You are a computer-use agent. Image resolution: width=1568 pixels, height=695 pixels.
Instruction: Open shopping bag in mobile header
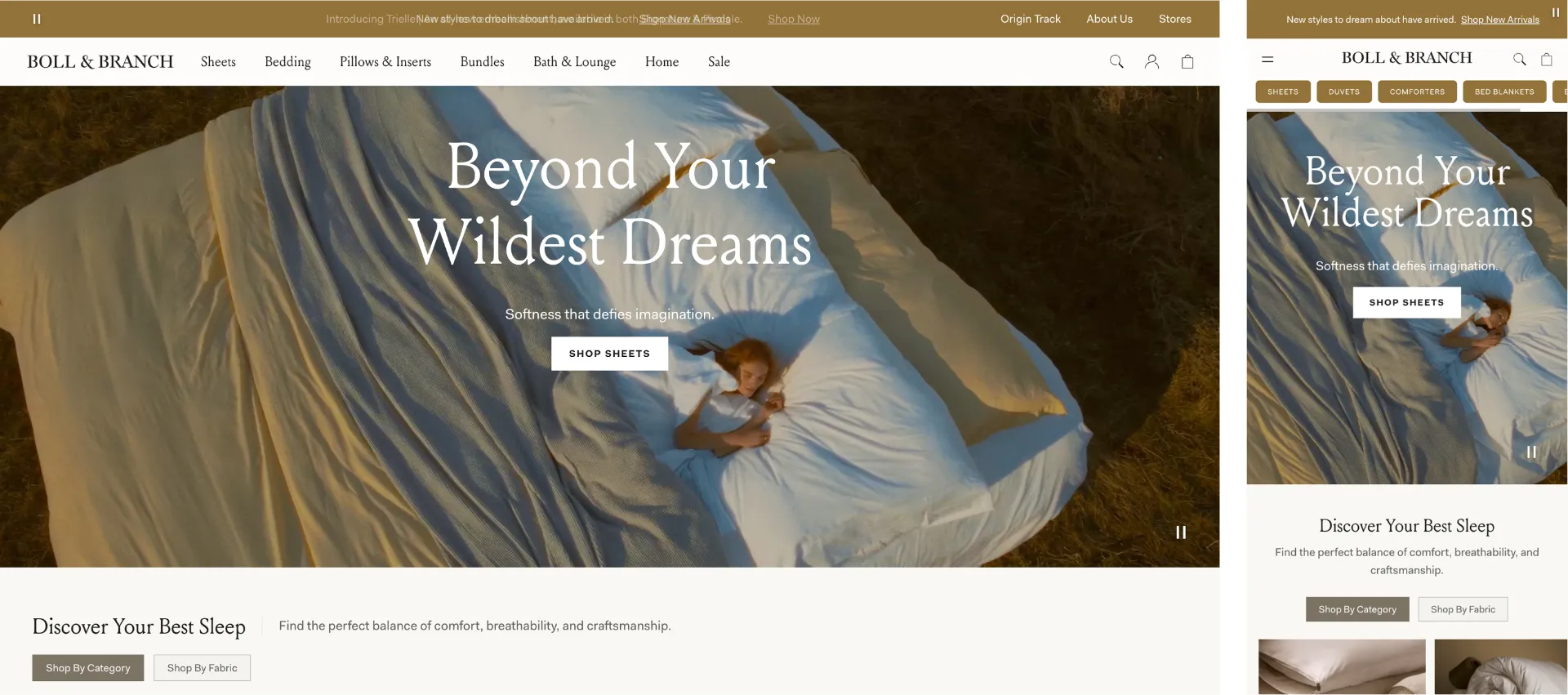(x=1546, y=59)
